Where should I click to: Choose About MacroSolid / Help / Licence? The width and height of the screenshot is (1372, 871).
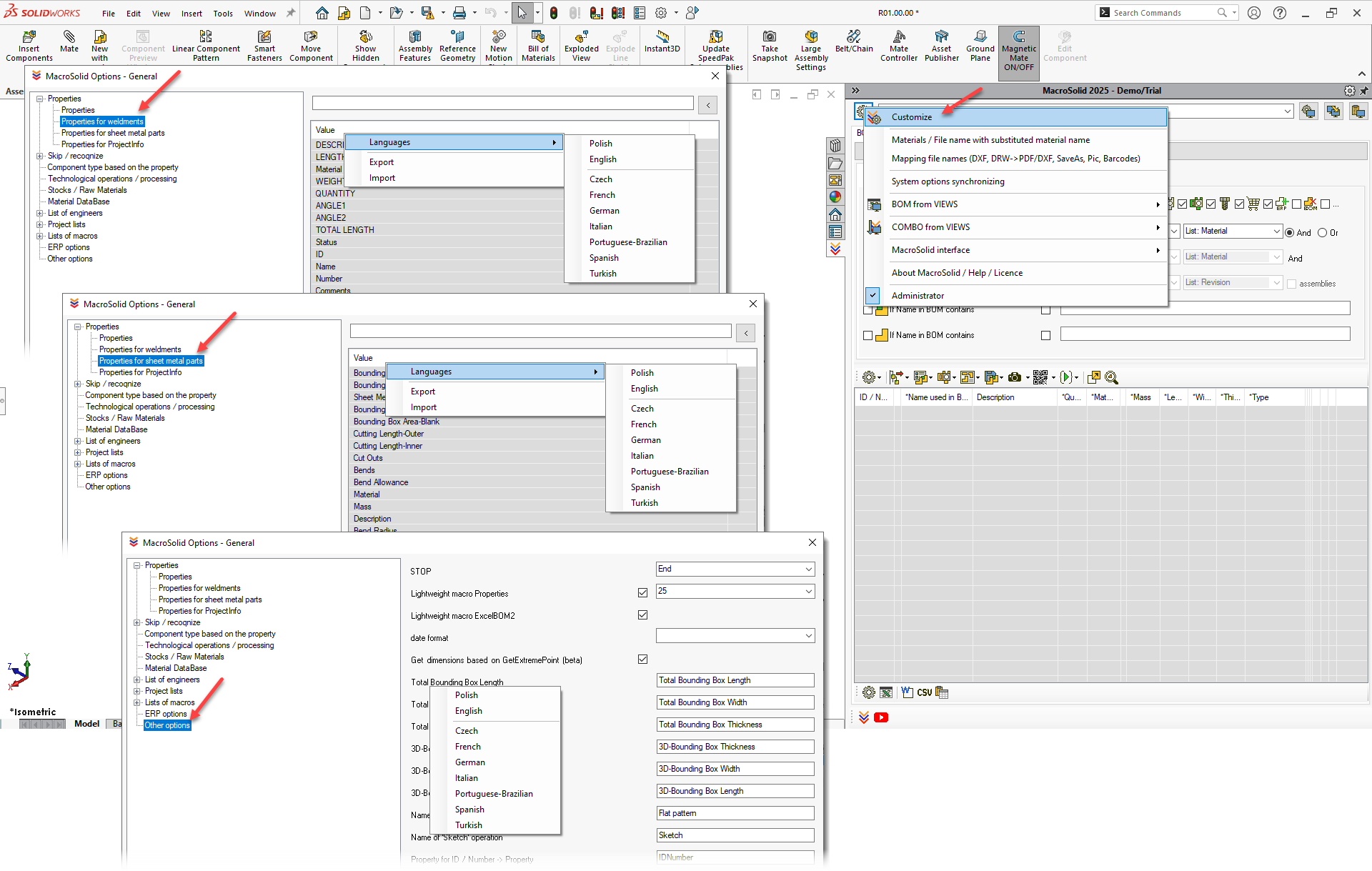click(1015, 273)
